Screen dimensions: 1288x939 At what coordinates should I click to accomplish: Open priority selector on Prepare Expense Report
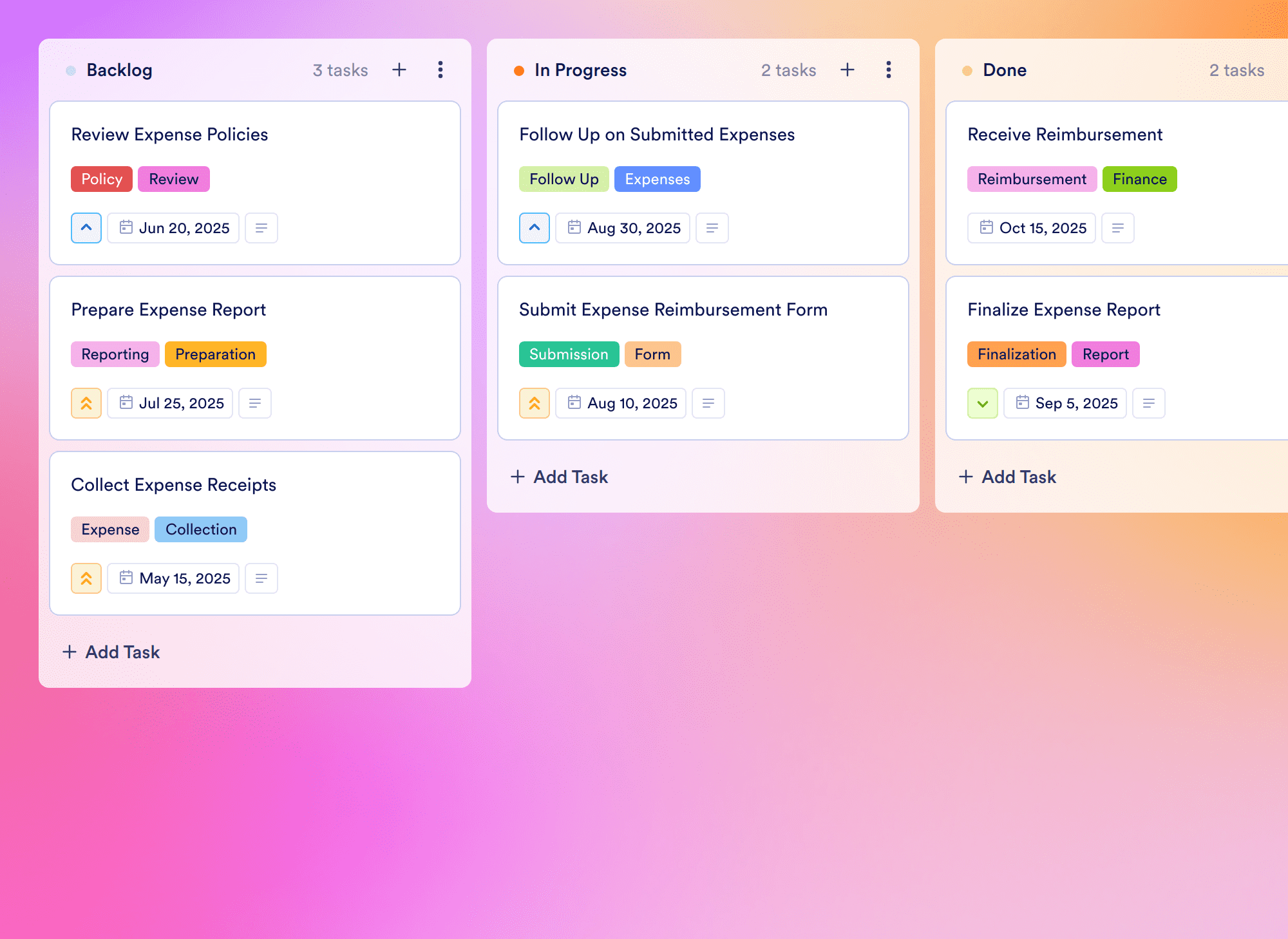point(86,403)
